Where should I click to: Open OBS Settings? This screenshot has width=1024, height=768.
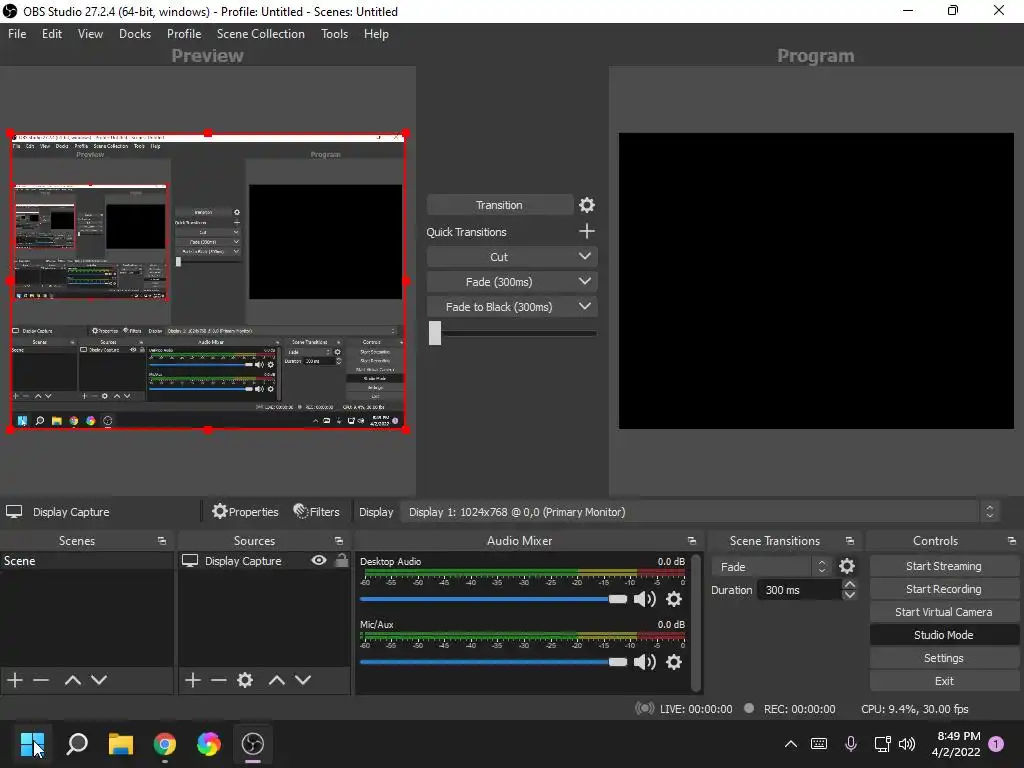[944, 658]
